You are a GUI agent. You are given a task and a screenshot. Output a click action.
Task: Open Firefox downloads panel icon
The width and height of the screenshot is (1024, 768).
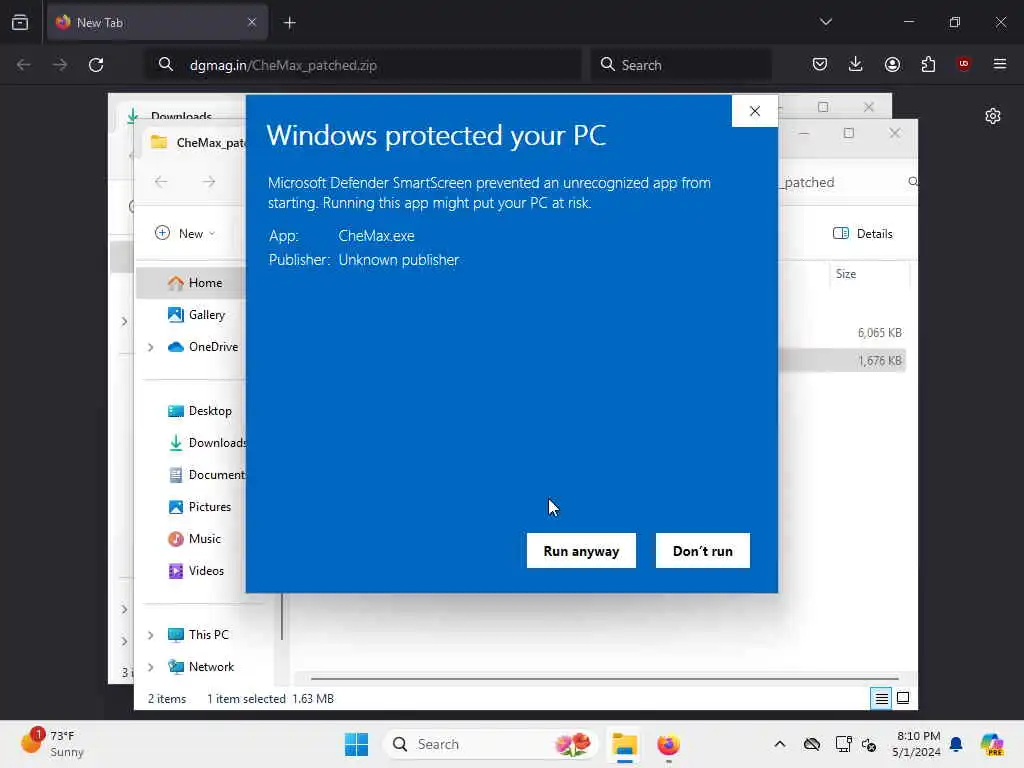tap(856, 64)
